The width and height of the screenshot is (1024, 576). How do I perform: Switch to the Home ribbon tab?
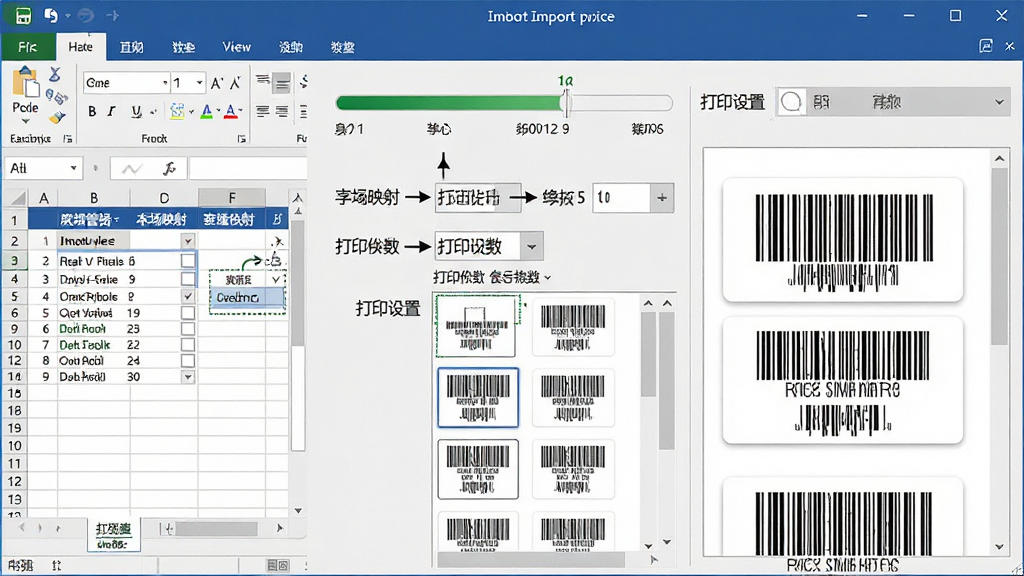click(x=80, y=47)
